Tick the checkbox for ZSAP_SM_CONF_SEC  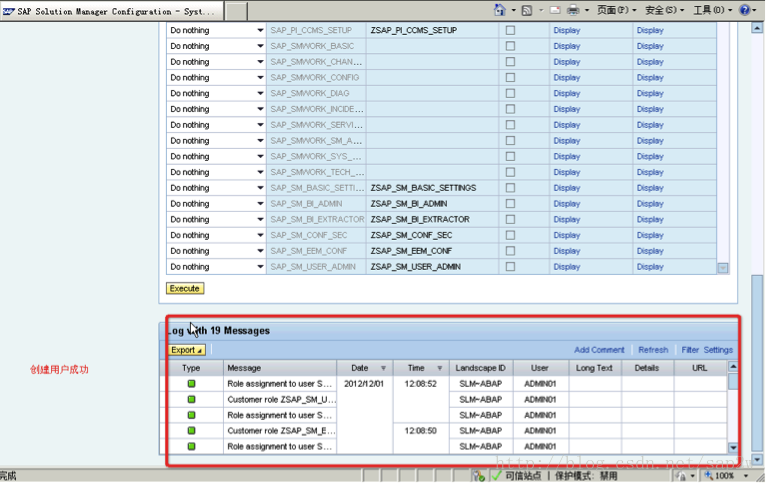pos(511,235)
